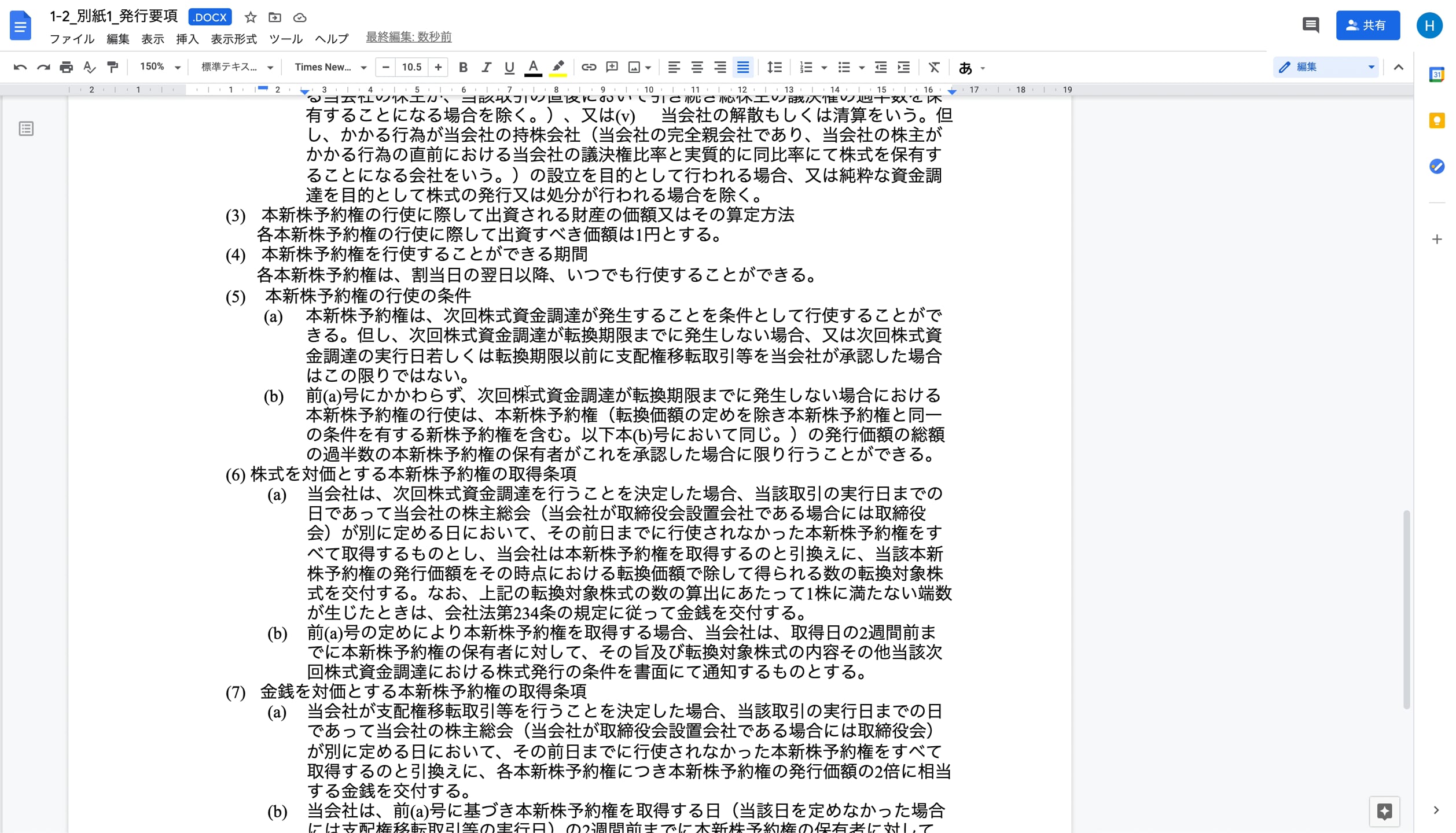Image resolution: width=1456 pixels, height=833 pixels.
Task: Click the paint format roller icon
Action: (113, 67)
